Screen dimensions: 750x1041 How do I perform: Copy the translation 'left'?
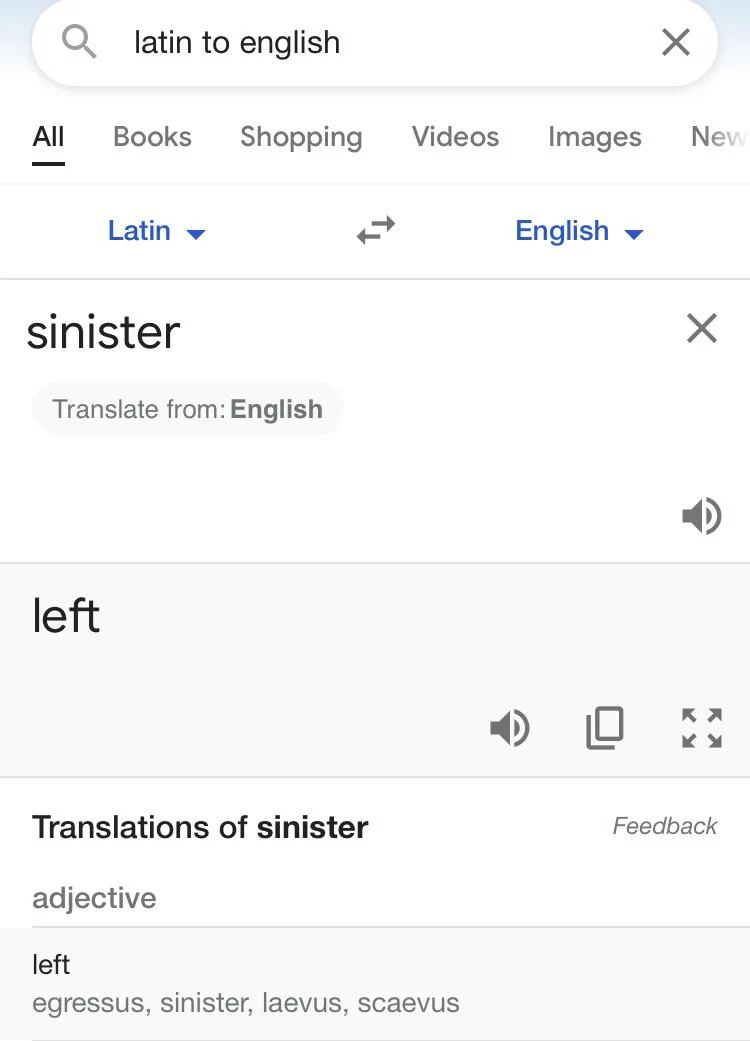point(605,728)
